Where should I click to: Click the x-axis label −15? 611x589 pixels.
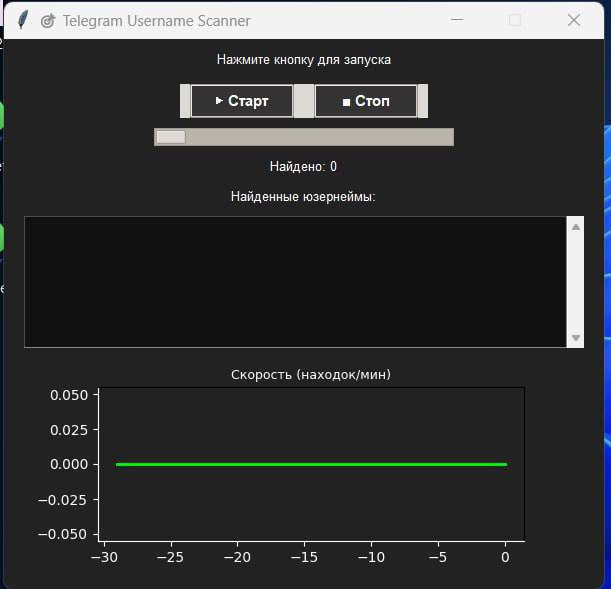point(304,557)
